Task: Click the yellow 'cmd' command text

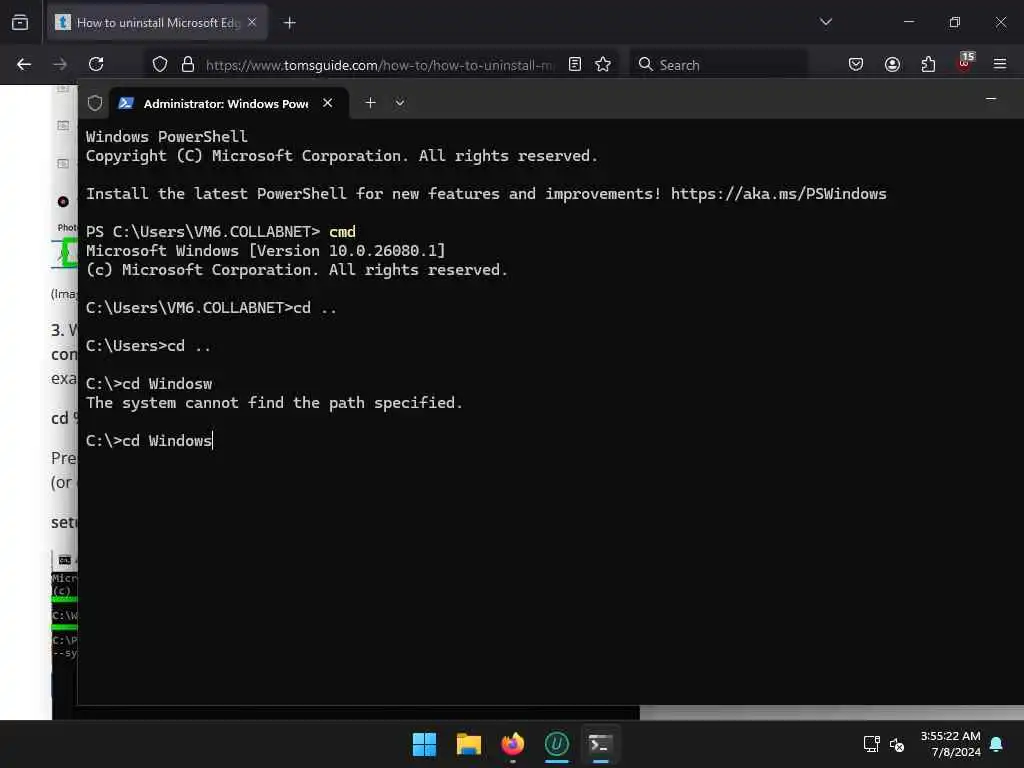Action: click(342, 232)
